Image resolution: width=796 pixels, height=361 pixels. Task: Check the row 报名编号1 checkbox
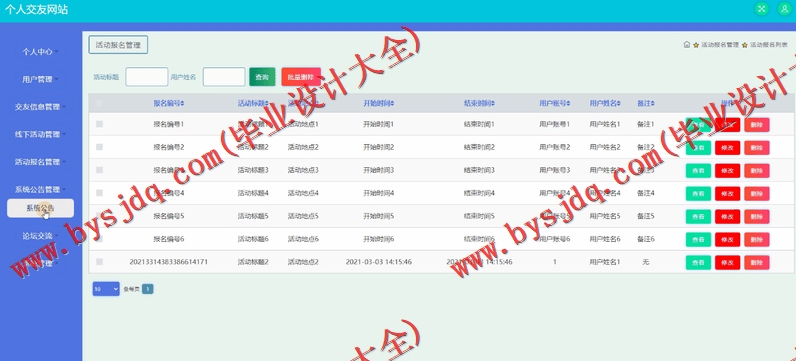[x=100, y=124]
